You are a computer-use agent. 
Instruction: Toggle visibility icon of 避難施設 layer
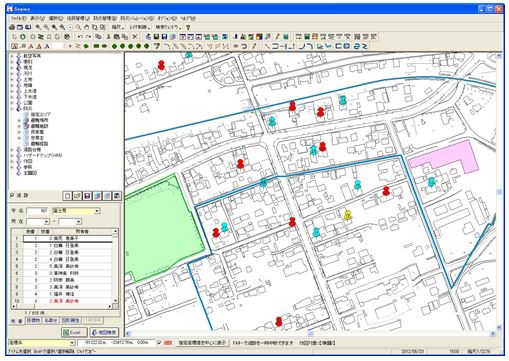[26, 126]
